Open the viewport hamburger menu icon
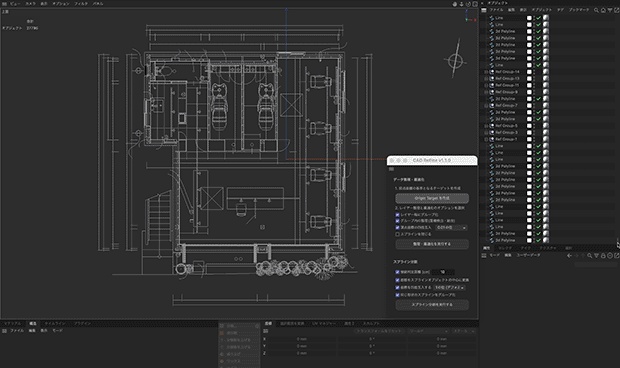 click(4, 4)
